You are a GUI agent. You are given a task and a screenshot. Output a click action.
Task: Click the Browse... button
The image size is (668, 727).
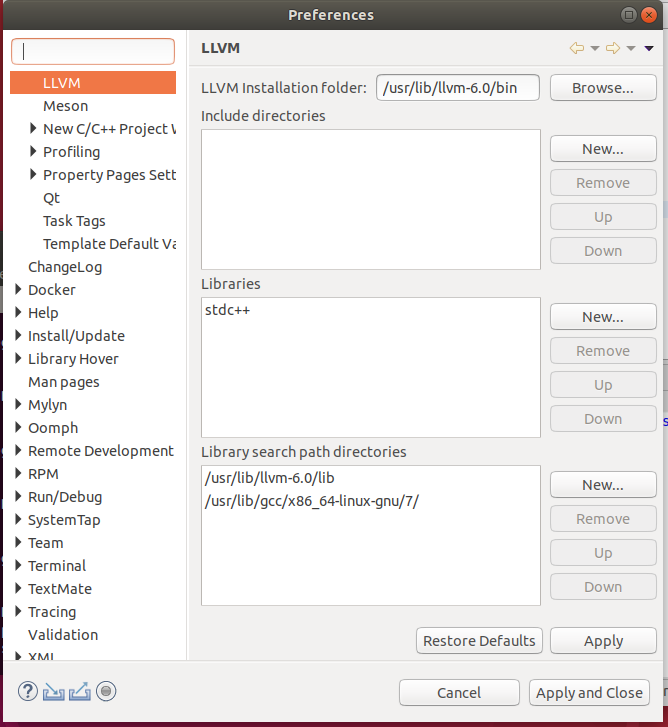click(x=603, y=88)
